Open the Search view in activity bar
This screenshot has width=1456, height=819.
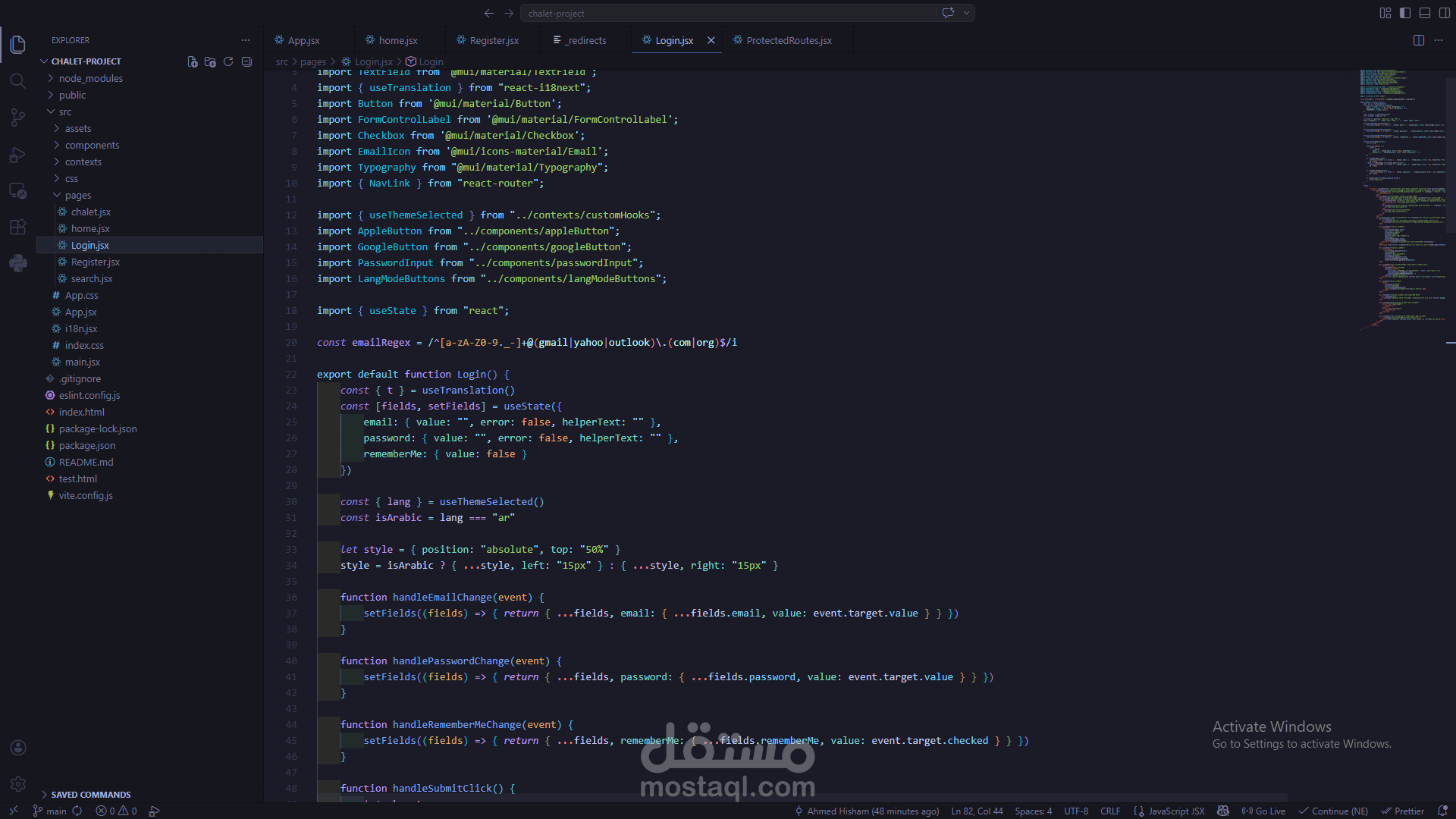[18, 81]
